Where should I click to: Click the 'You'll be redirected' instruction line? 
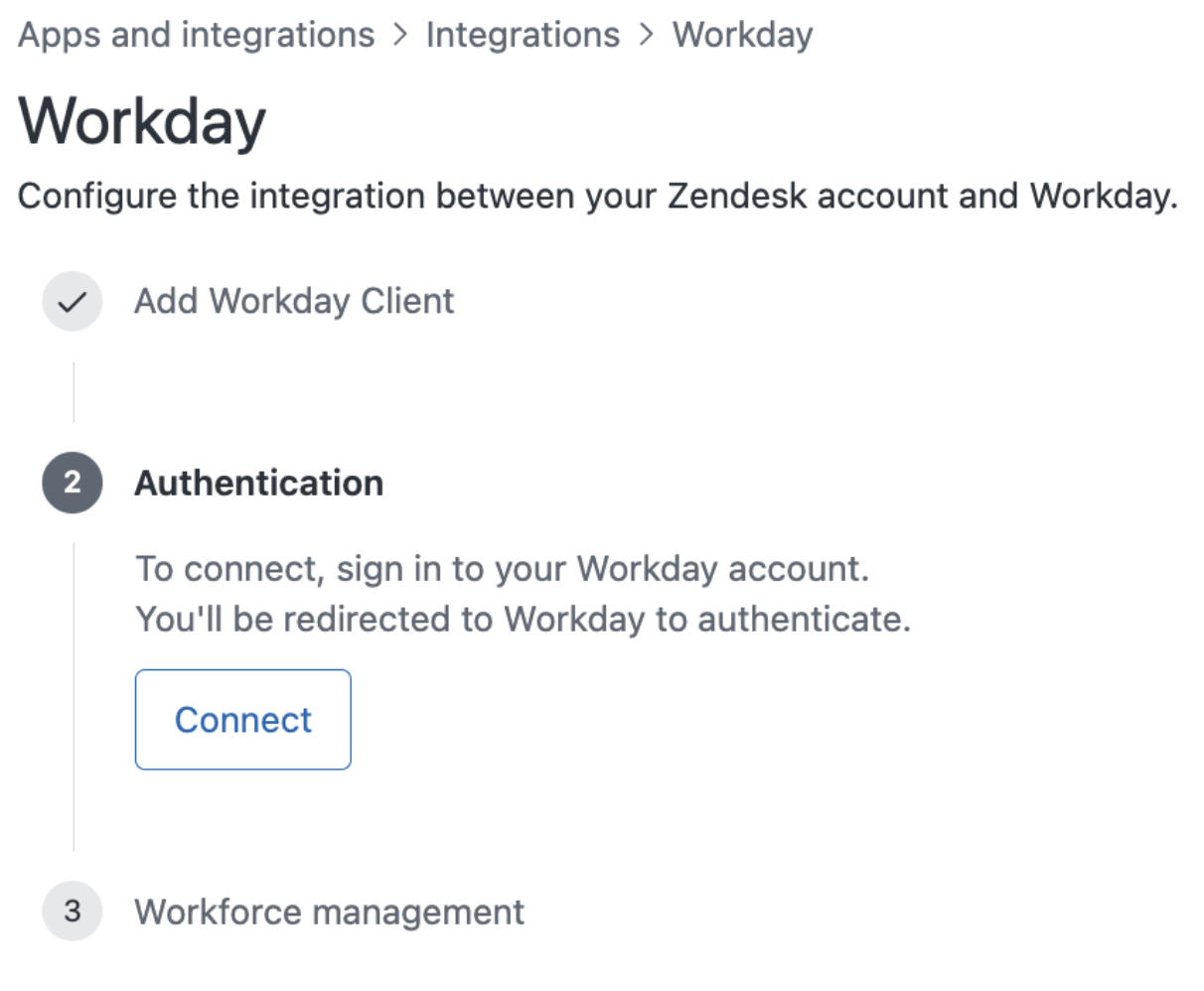tap(524, 619)
